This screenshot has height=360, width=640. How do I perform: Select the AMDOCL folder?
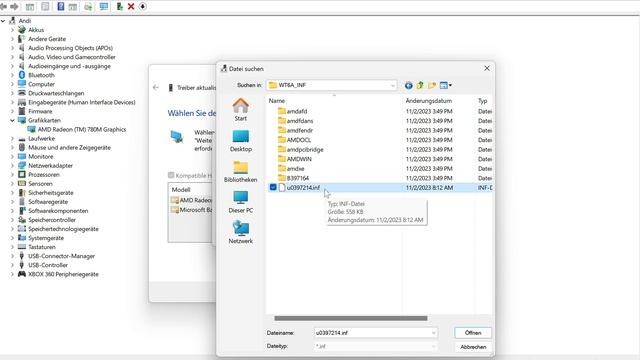click(x=298, y=140)
